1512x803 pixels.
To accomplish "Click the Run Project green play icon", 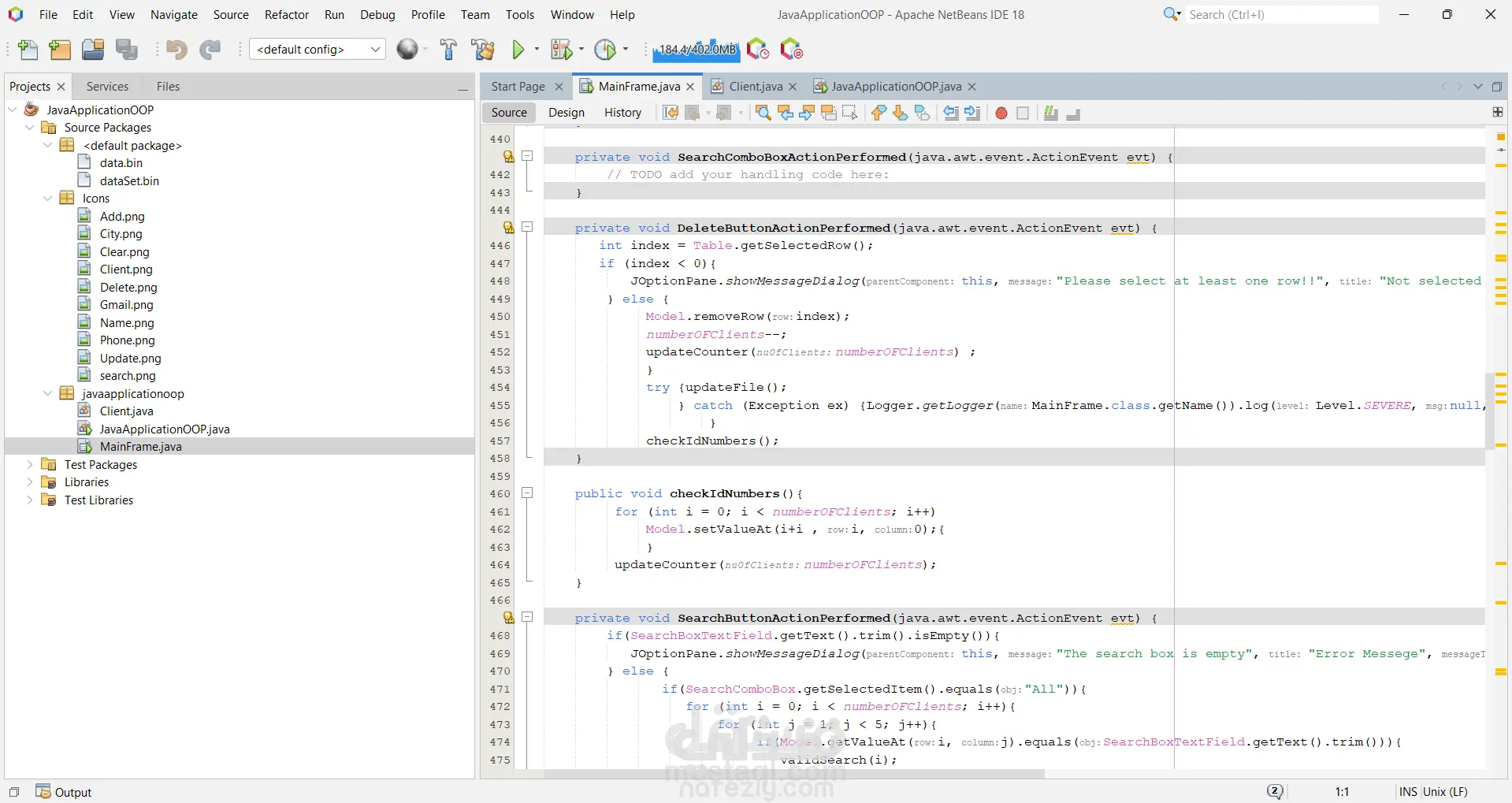I will [x=518, y=50].
